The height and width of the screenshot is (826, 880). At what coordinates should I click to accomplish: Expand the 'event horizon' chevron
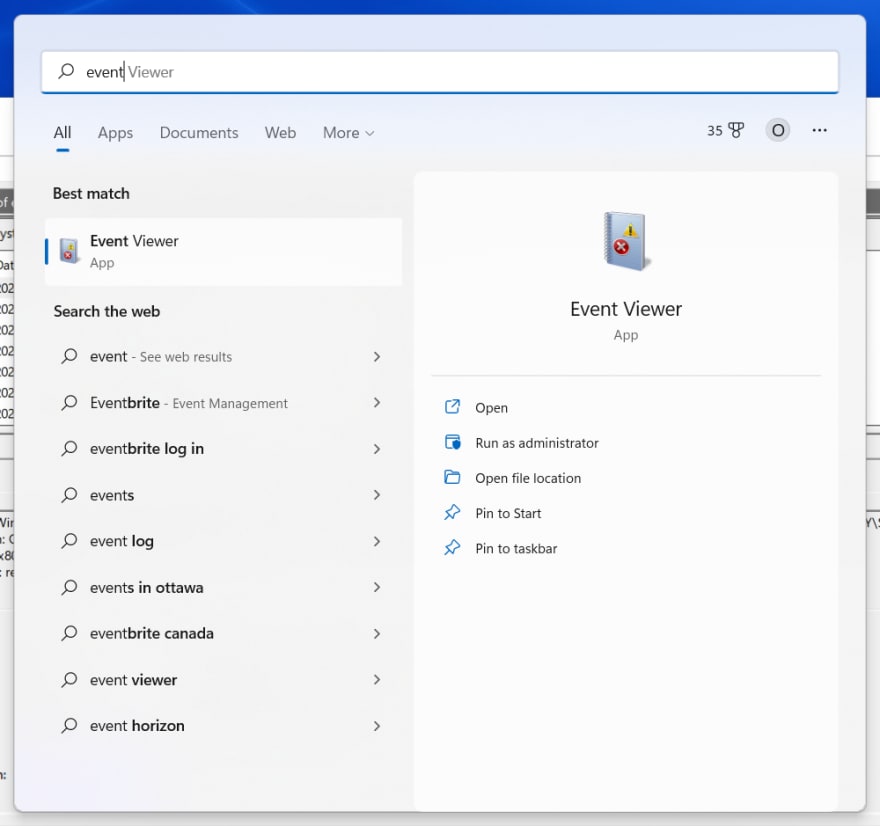pyautogui.click(x=377, y=726)
